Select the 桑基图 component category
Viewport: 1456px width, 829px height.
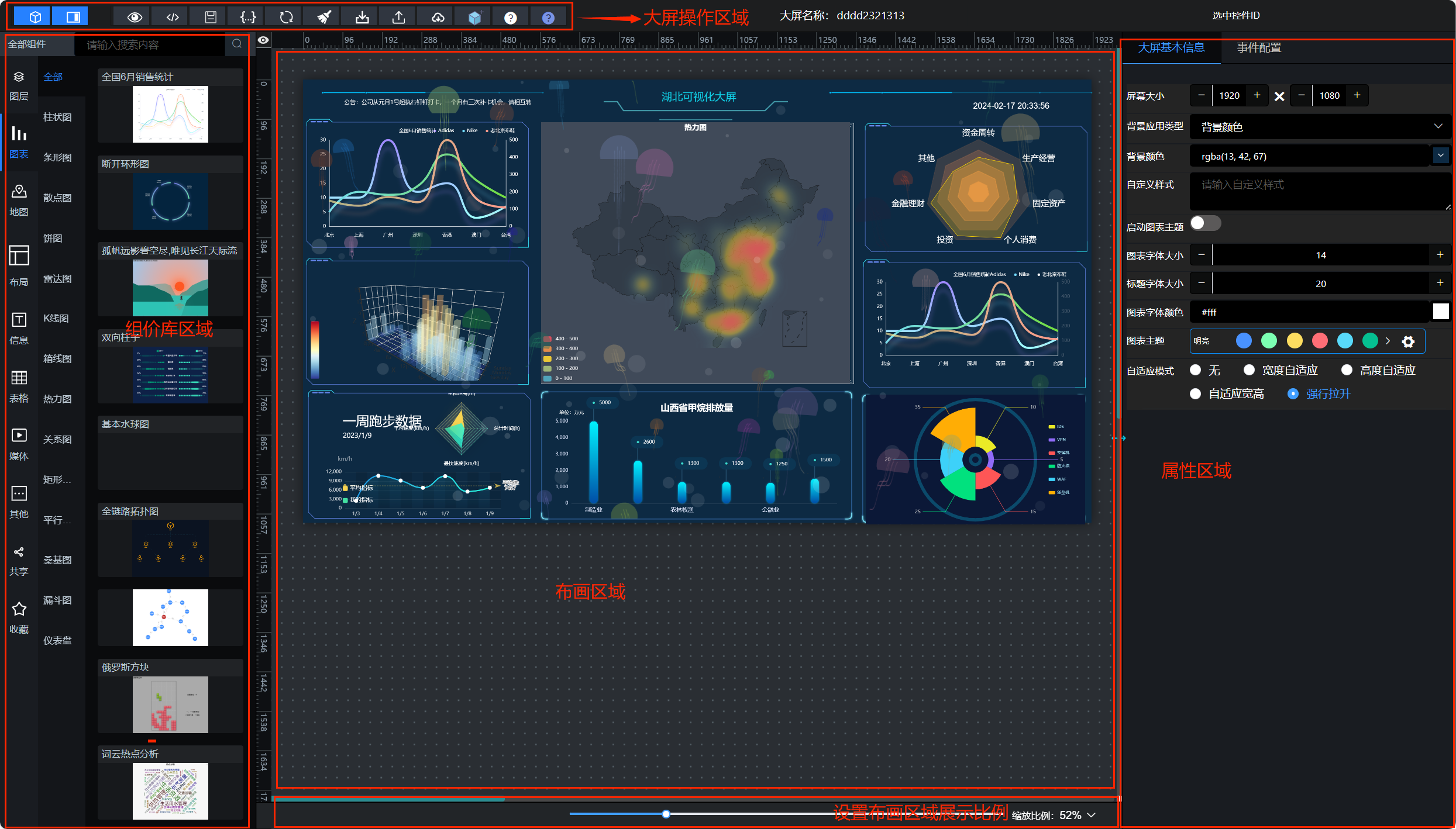tap(57, 559)
